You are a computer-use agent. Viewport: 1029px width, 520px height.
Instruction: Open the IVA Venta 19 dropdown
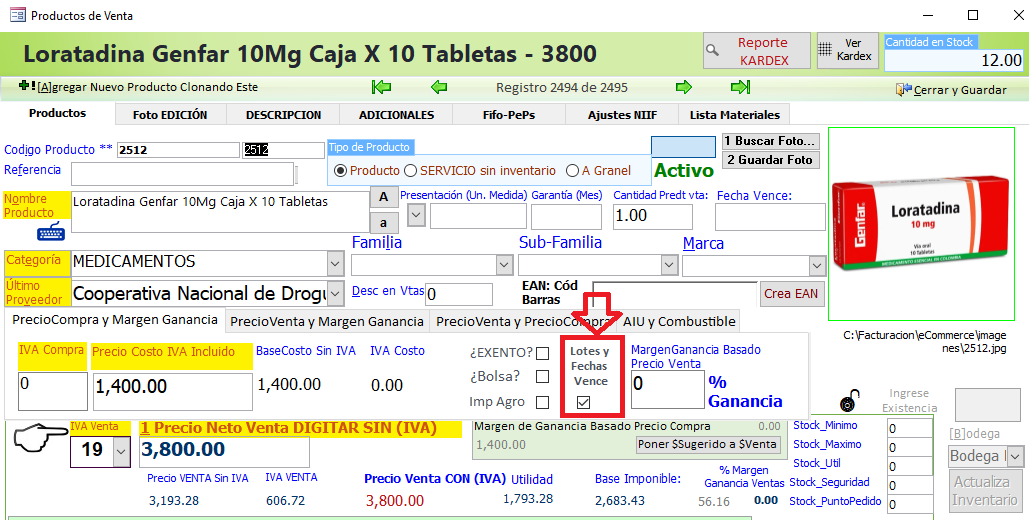(121, 451)
